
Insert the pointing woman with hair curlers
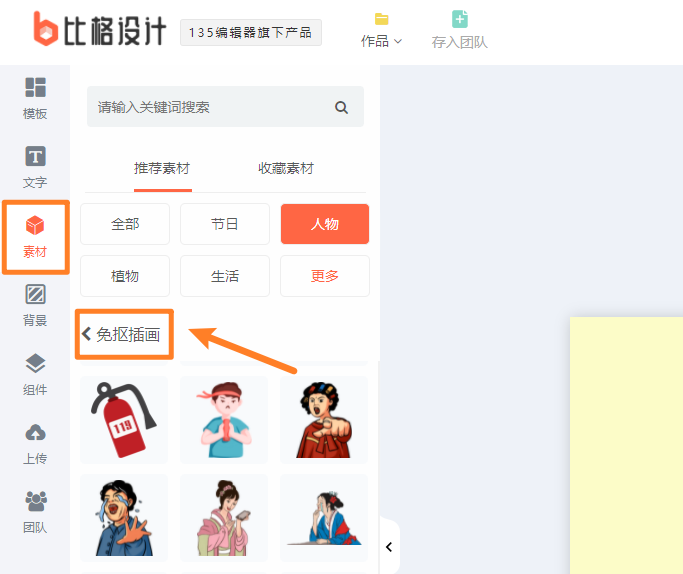tap(324, 420)
